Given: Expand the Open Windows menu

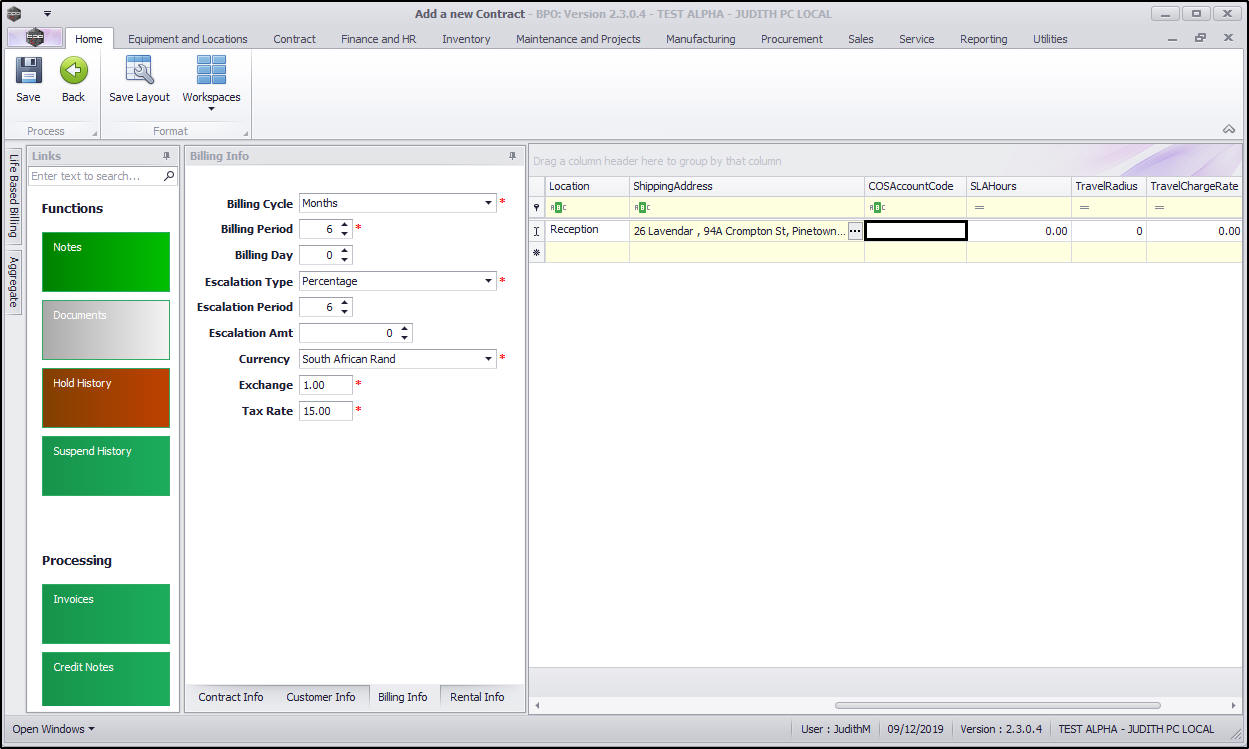Looking at the screenshot, I should click(53, 729).
